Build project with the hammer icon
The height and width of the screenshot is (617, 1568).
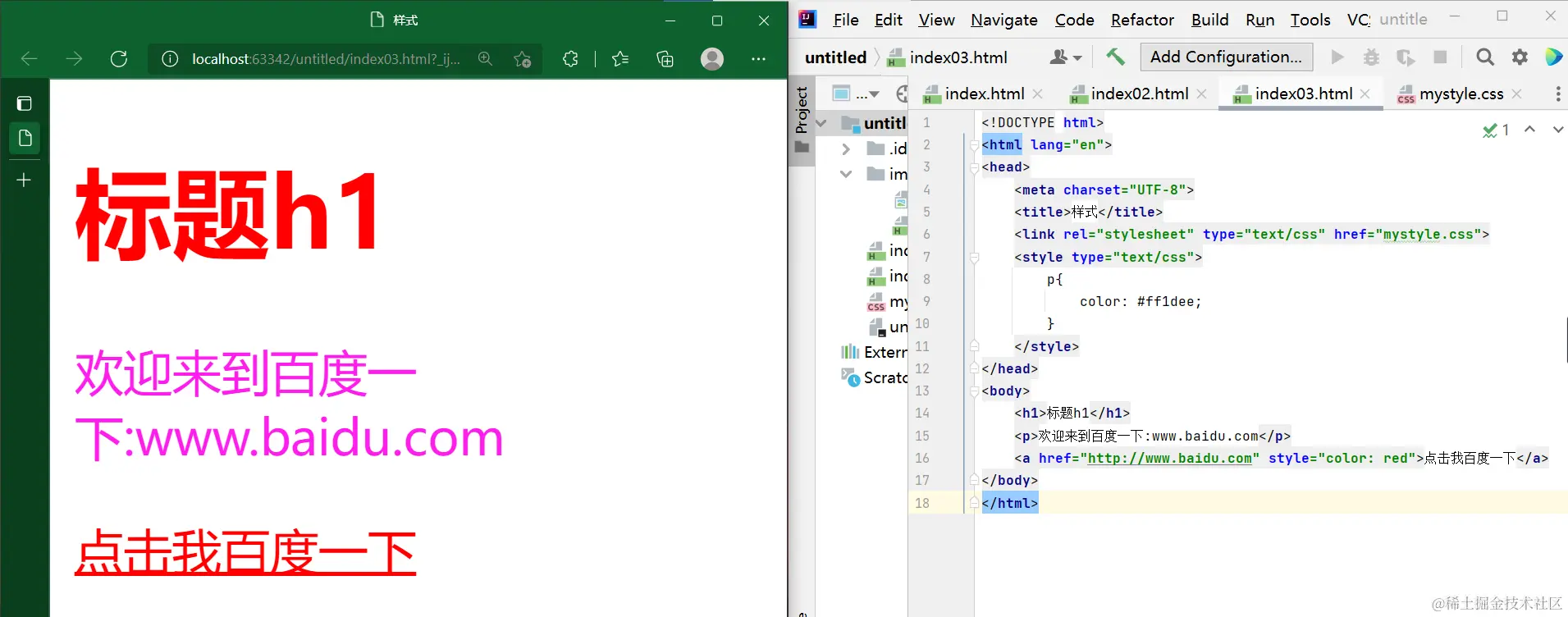pyautogui.click(x=1115, y=57)
